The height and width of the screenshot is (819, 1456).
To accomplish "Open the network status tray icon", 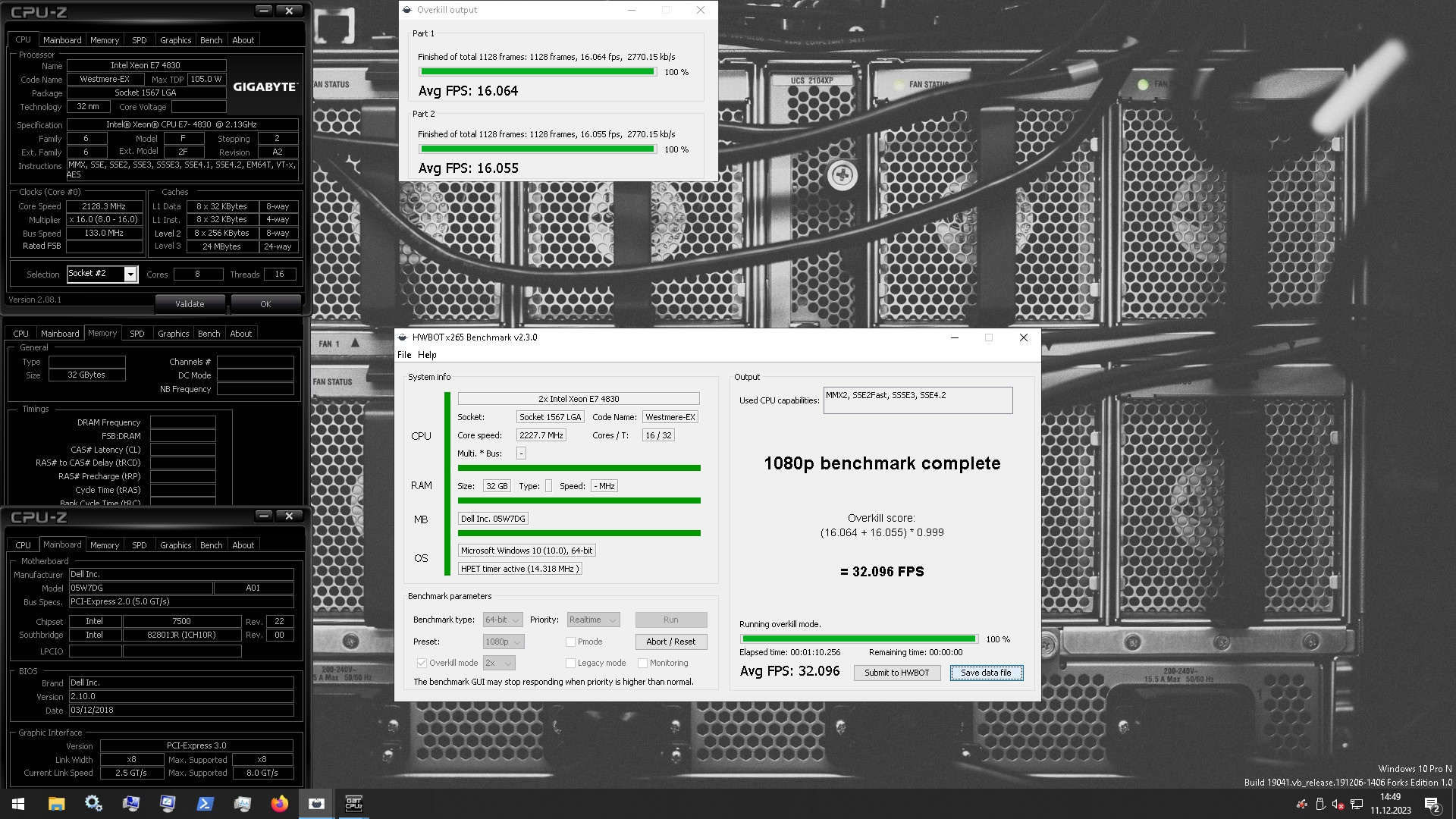I will pyautogui.click(x=1357, y=804).
